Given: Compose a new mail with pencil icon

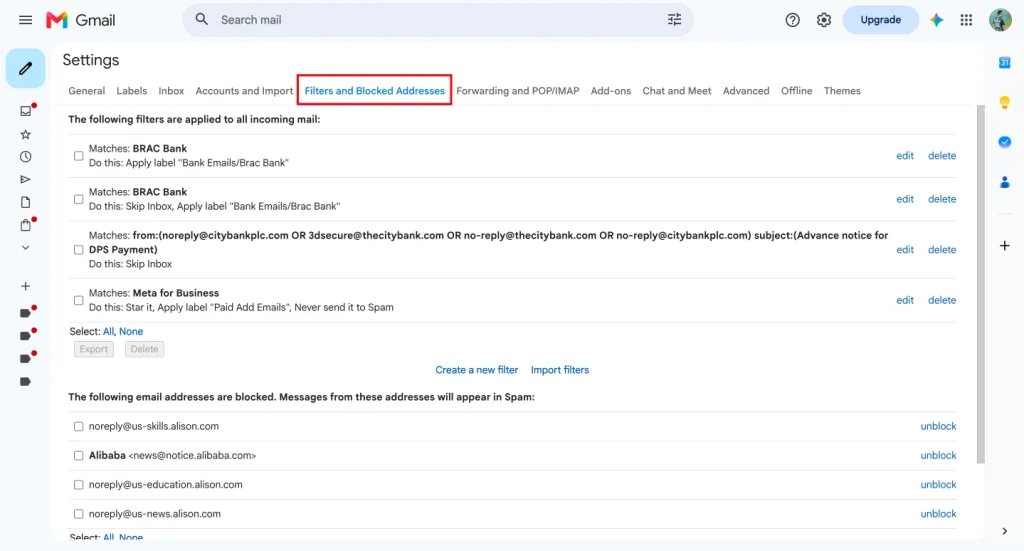Looking at the screenshot, I should coord(25,68).
